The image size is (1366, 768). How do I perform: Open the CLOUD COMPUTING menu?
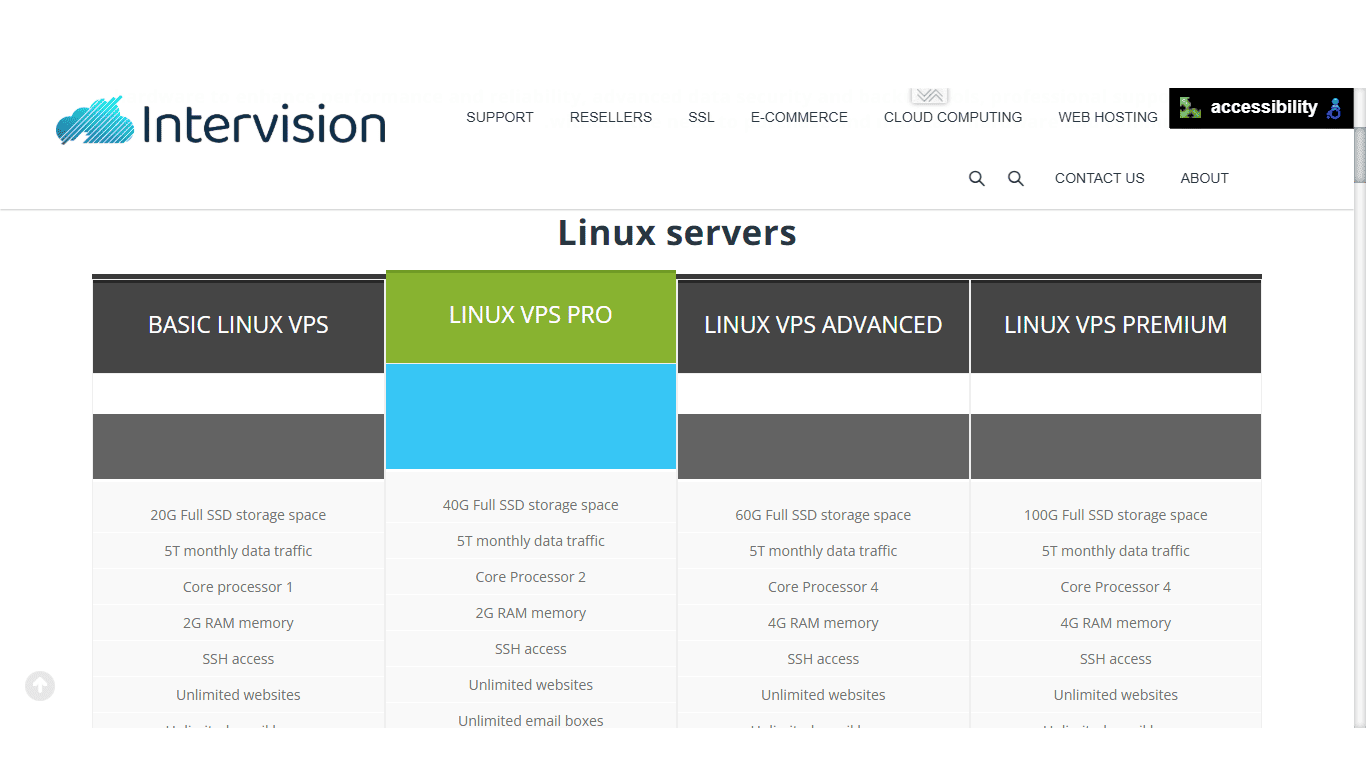click(x=953, y=117)
